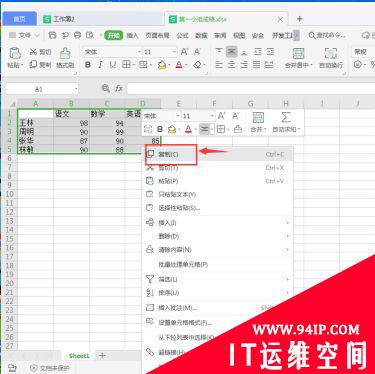Toggle Bold in the floating mini toolbar
The height and width of the screenshot is (374, 375).
coord(160,129)
